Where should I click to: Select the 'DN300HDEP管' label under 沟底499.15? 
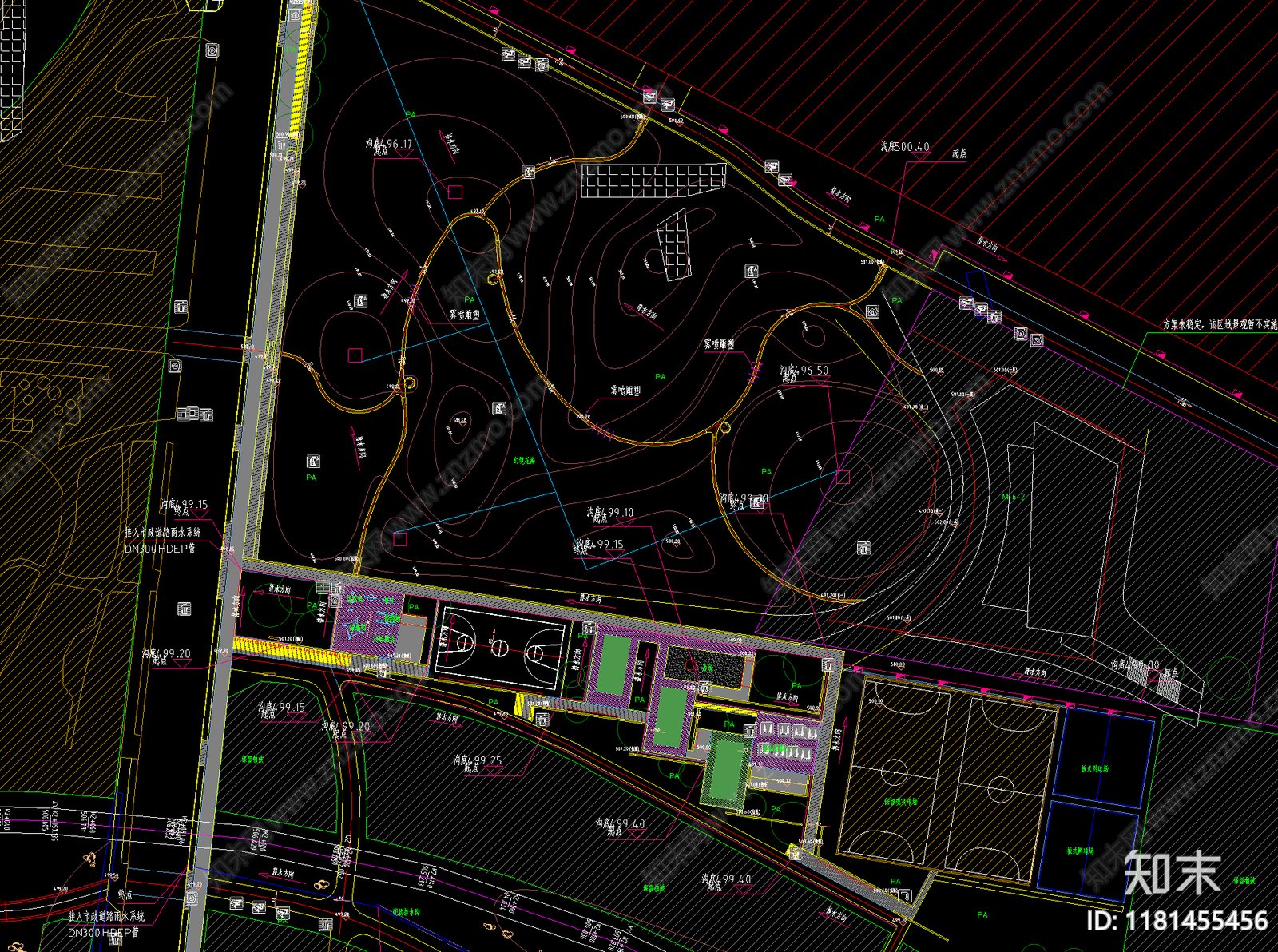pyautogui.click(x=160, y=549)
